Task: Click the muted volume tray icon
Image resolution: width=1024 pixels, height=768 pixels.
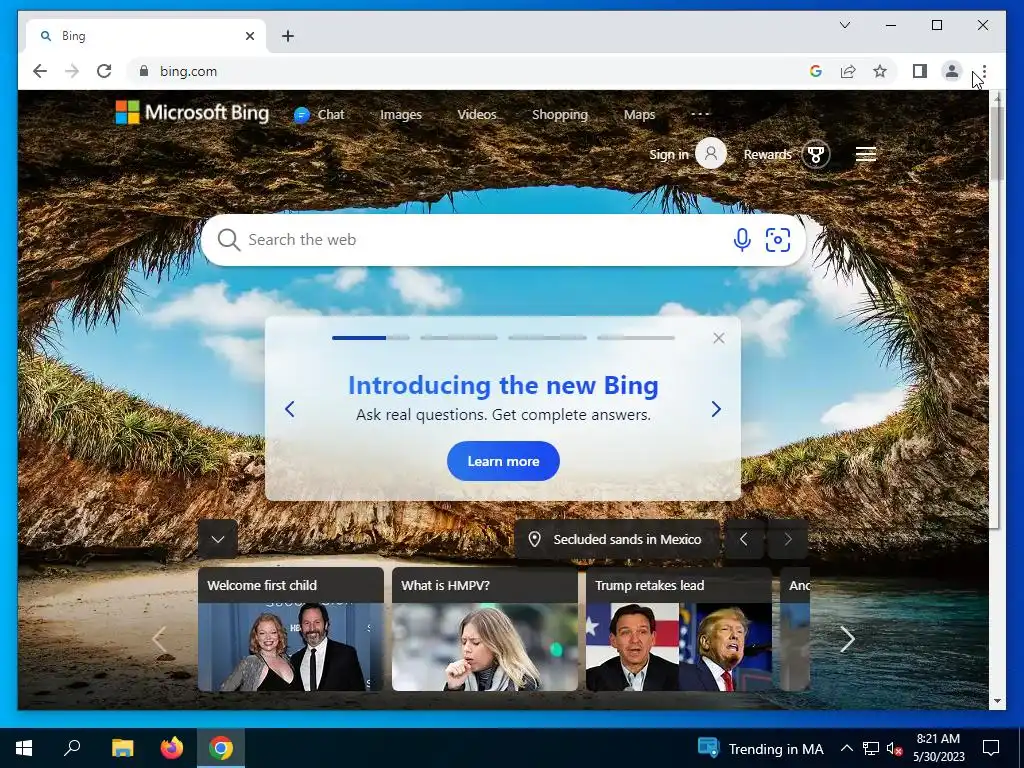Action: coord(894,748)
